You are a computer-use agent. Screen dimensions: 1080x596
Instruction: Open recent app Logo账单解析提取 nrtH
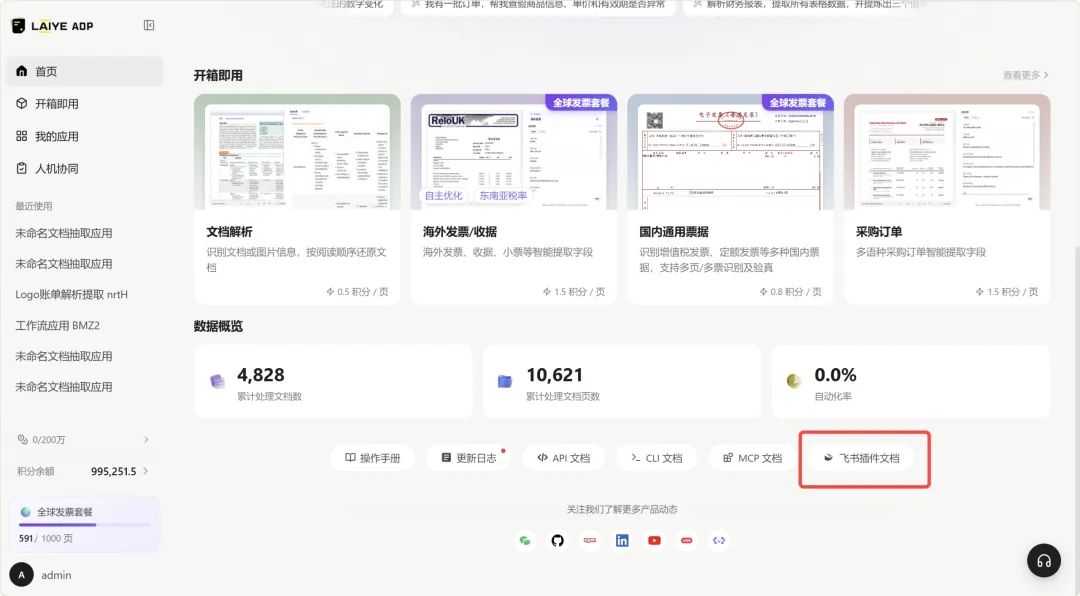pyautogui.click(x=72, y=294)
